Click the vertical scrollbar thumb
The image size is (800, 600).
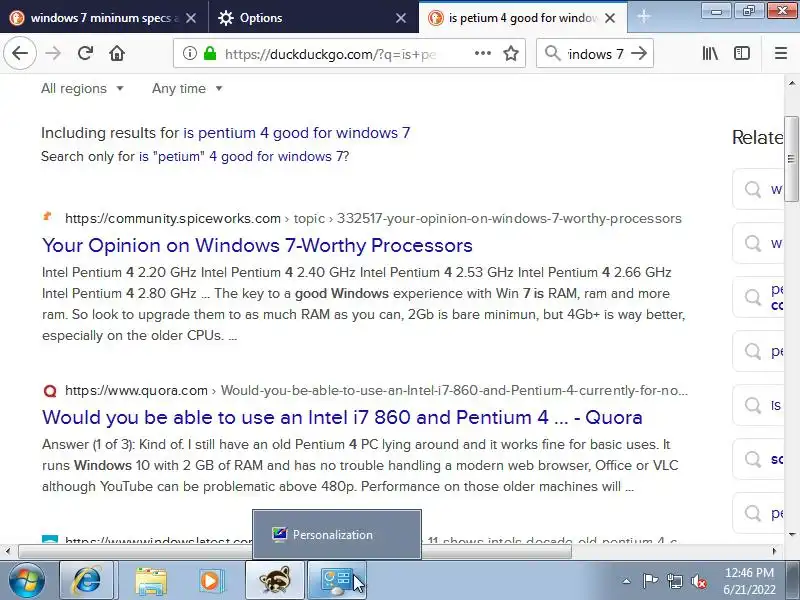coord(791,159)
